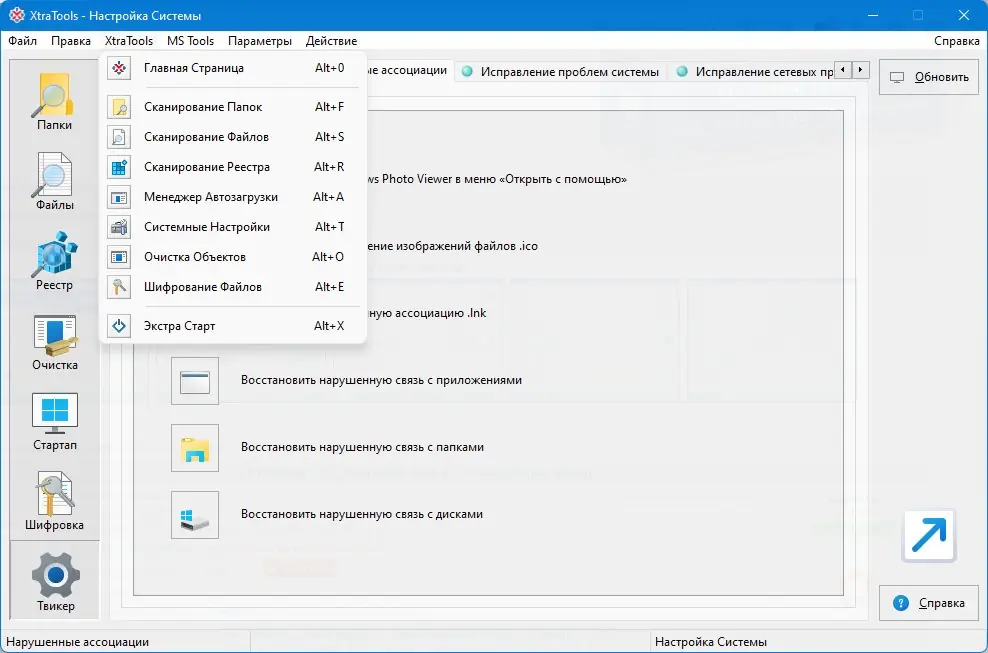Click the Системные Настройки menu icon

click(x=119, y=227)
